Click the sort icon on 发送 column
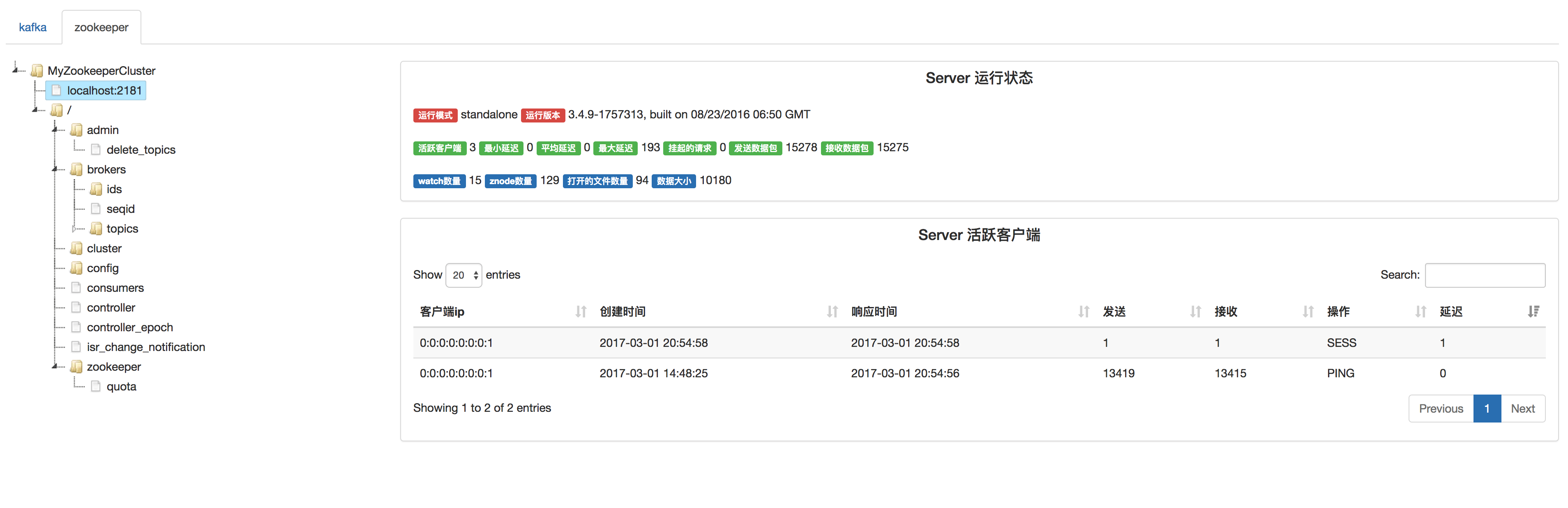This screenshot has height=508, width=1568. pyautogui.click(x=1195, y=312)
